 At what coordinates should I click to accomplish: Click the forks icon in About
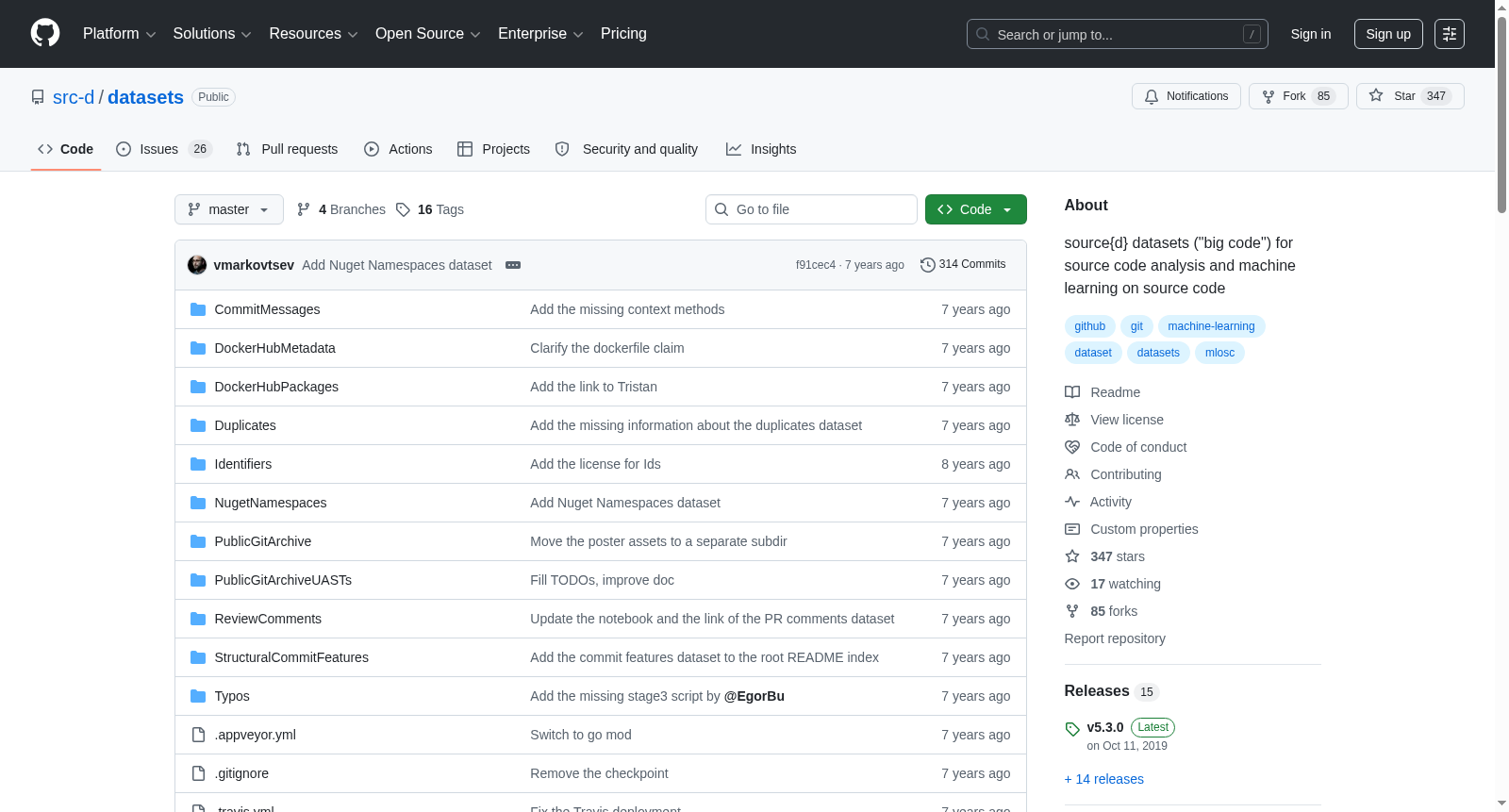click(x=1072, y=611)
